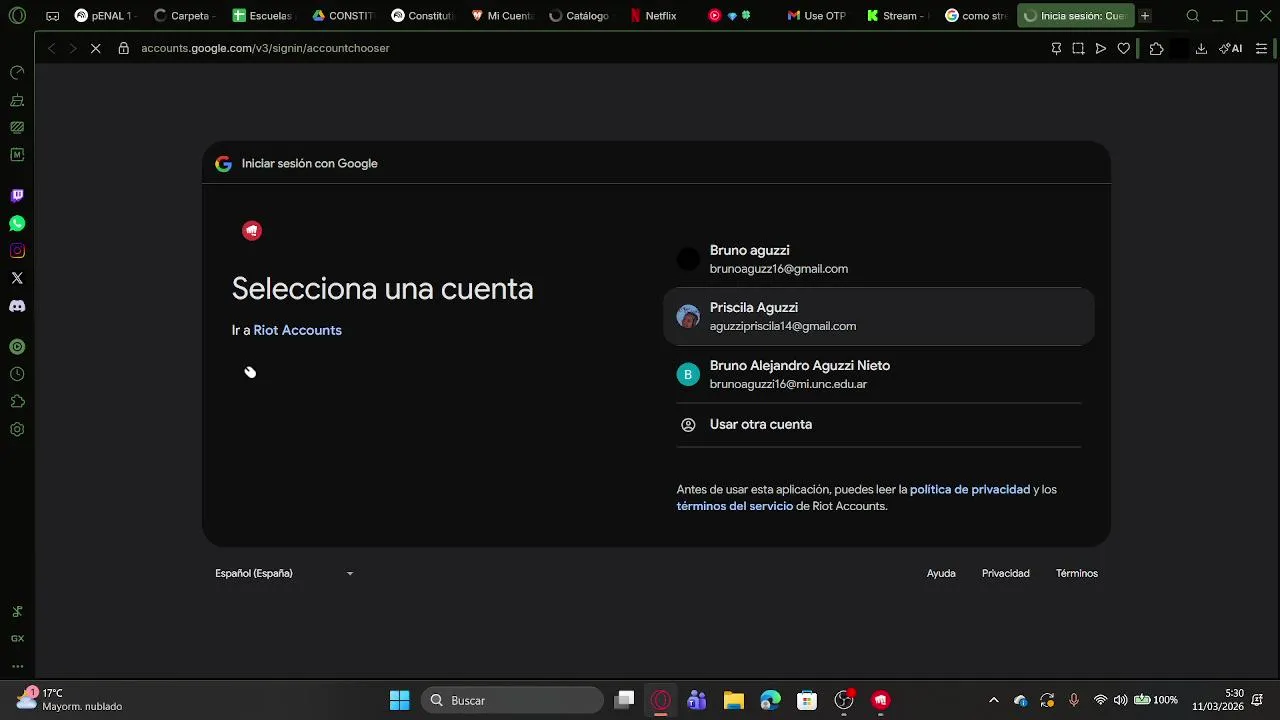Click the 'Ayuda' footer link
Image resolution: width=1280 pixels, height=720 pixels.
click(941, 573)
